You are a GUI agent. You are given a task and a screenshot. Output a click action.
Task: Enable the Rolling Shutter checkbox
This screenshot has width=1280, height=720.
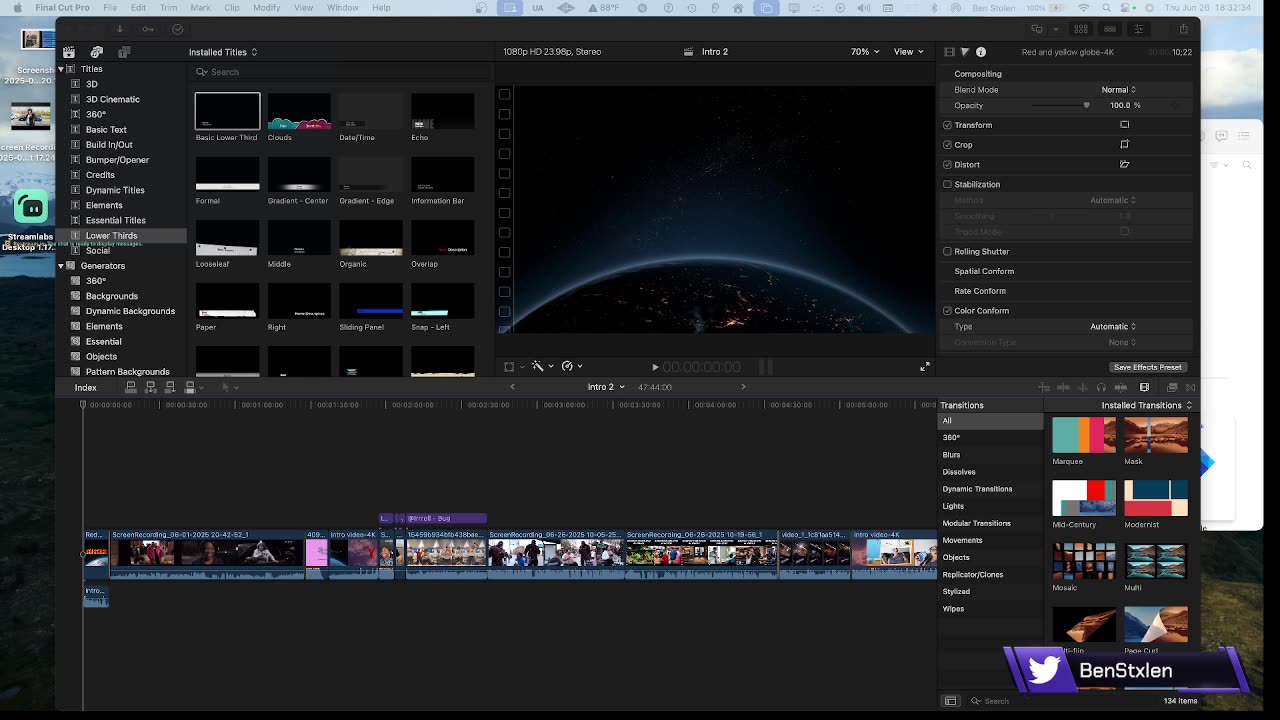click(947, 251)
